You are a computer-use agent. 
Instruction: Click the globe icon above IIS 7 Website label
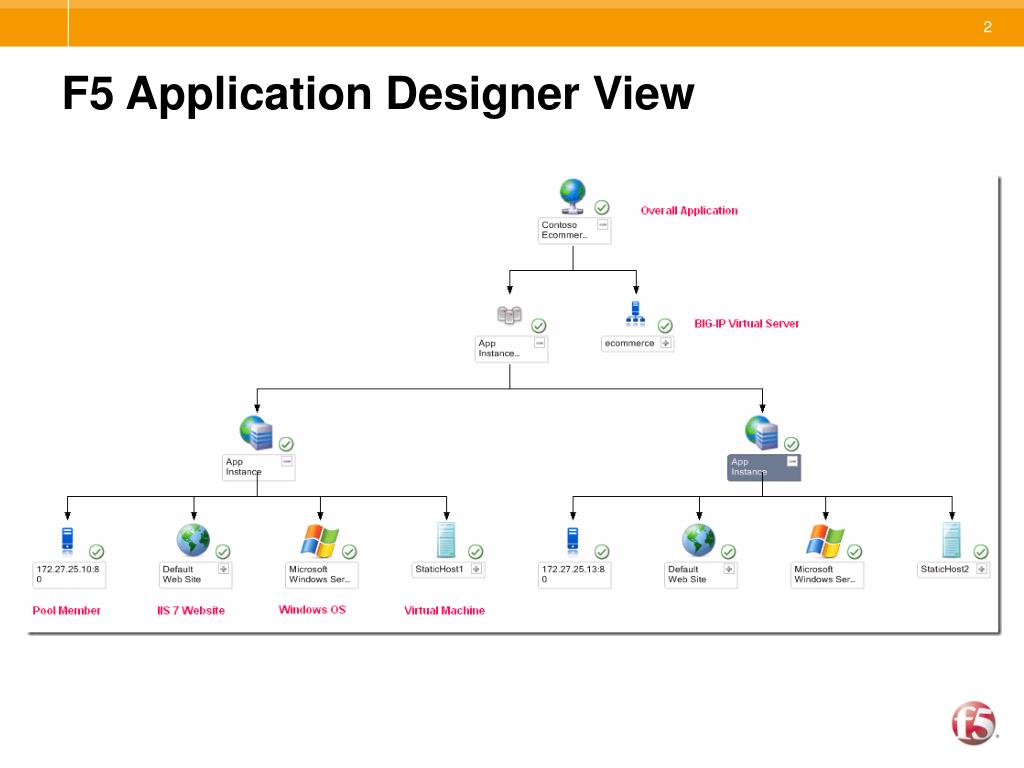[193, 540]
